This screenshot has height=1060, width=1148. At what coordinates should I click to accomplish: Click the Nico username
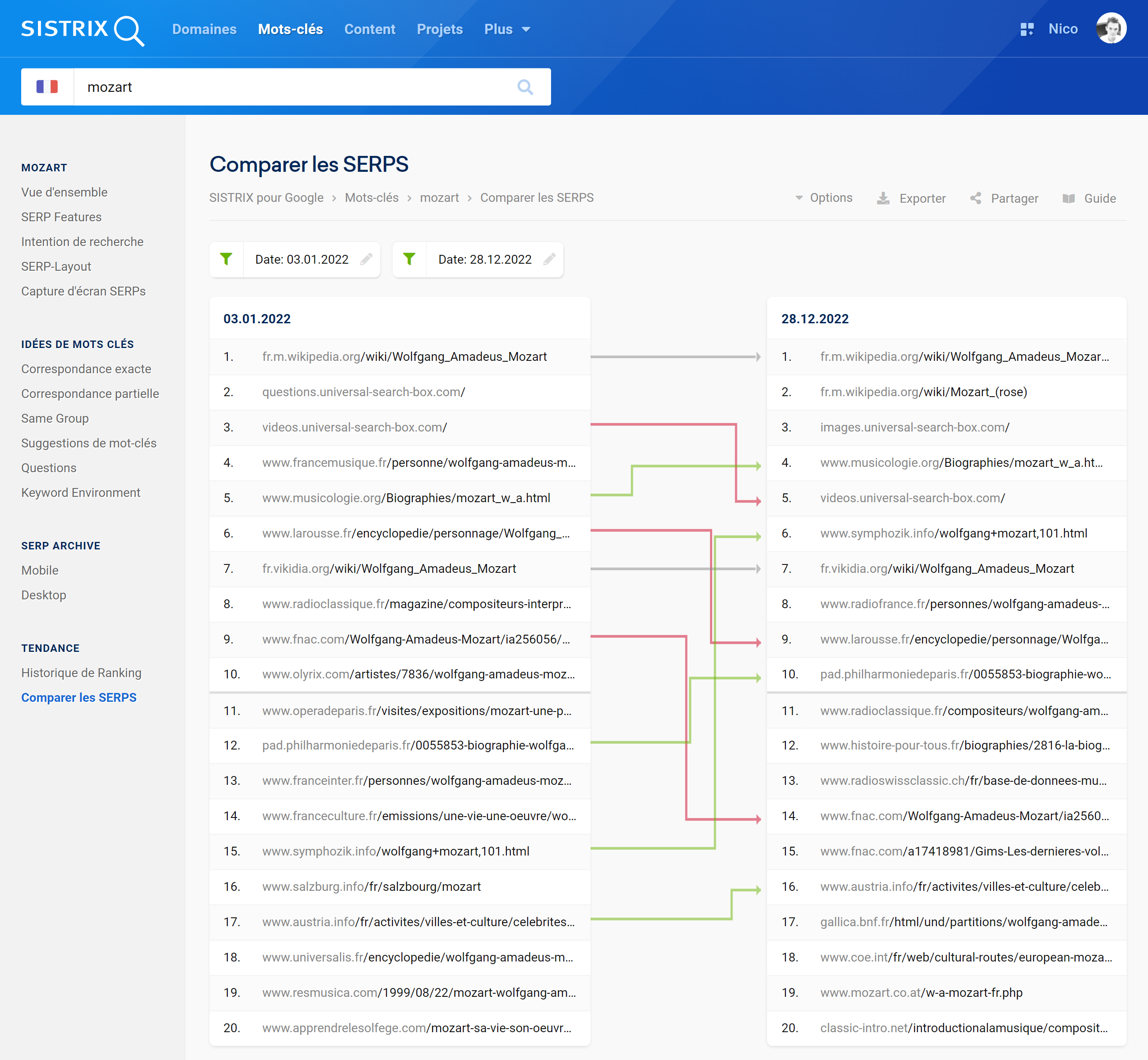(1062, 29)
